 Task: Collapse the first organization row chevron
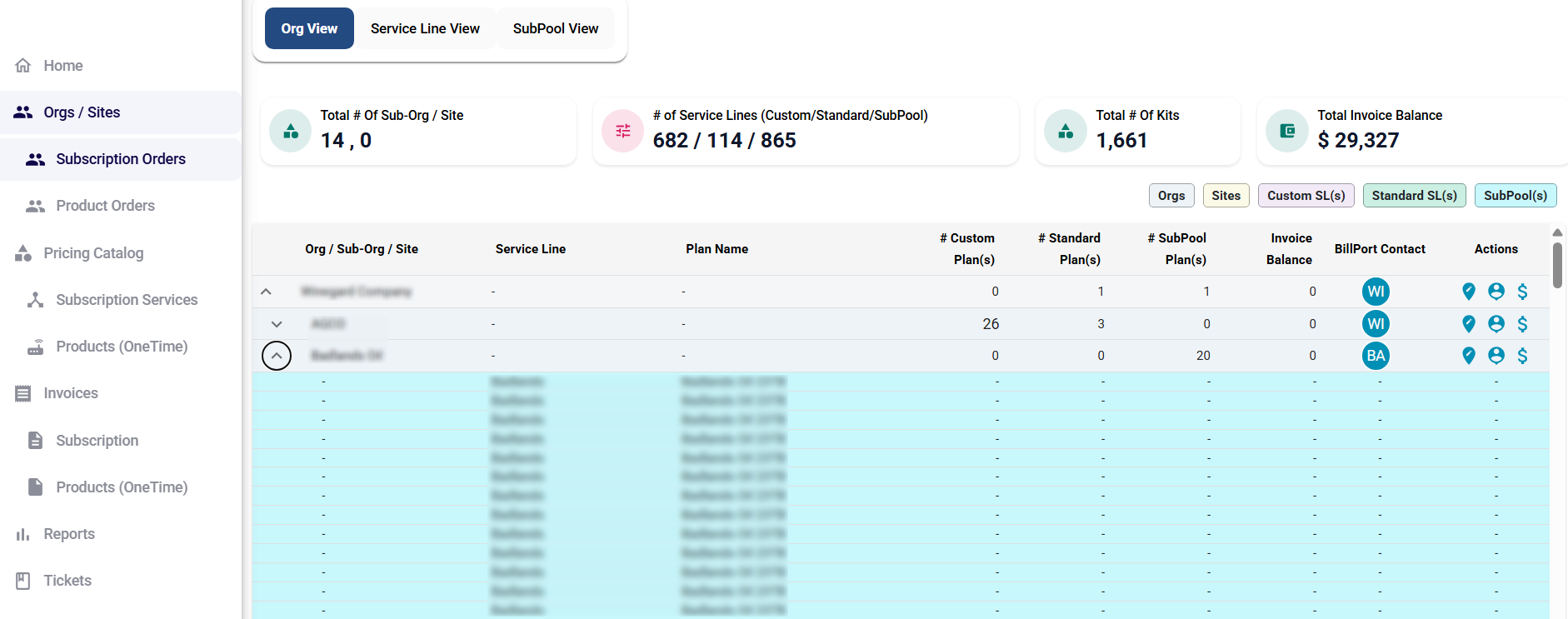click(266, 292)
